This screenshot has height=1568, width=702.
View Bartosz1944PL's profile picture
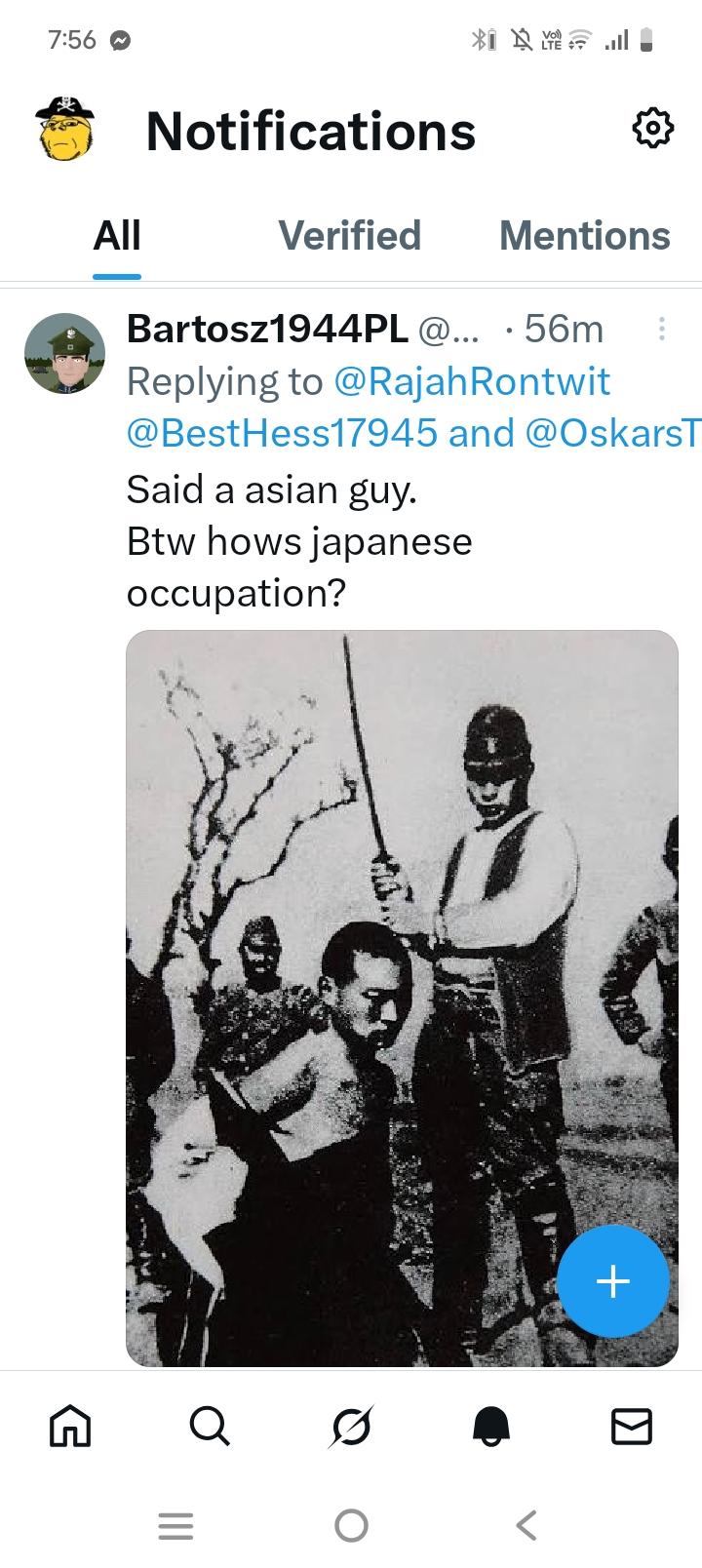pyautogui.click(x=64, y=353)
